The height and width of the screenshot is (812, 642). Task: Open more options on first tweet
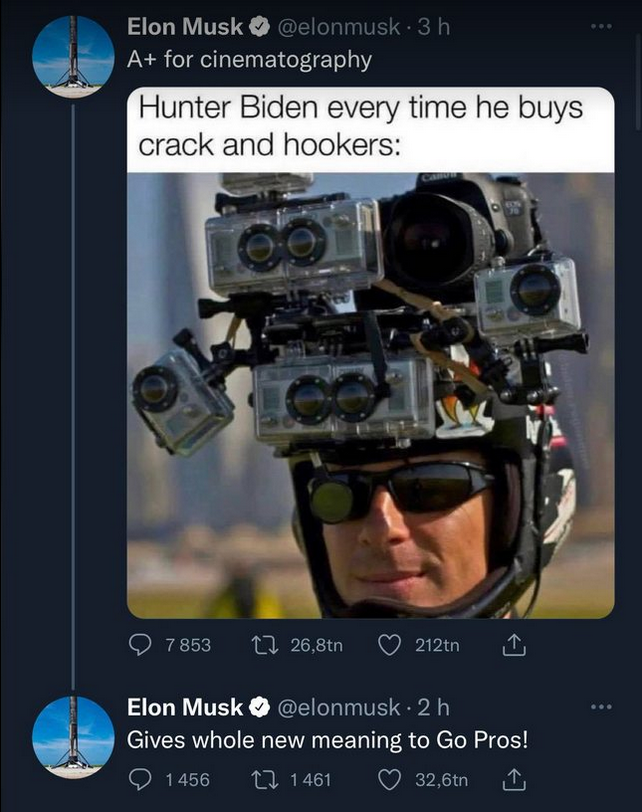pos(599,26)
